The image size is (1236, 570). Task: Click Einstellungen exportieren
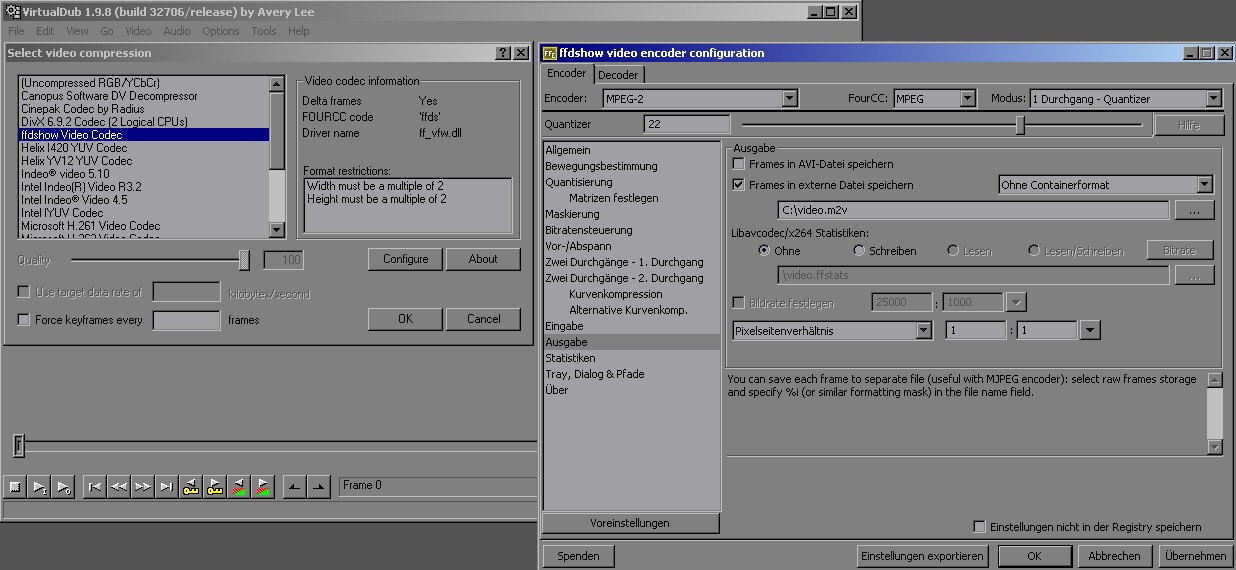pos(923,556)
